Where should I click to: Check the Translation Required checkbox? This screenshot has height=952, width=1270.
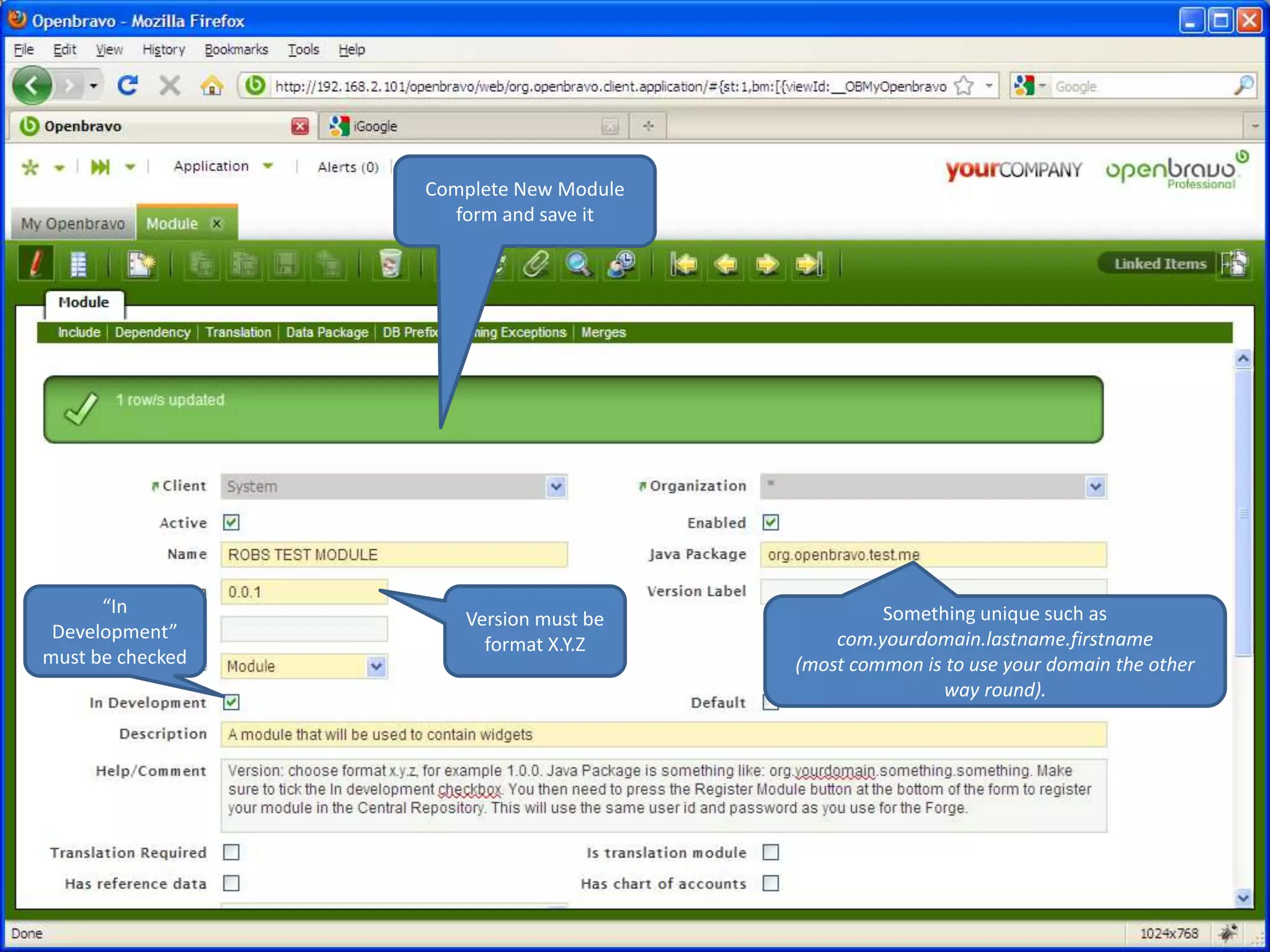click(231, 852)
